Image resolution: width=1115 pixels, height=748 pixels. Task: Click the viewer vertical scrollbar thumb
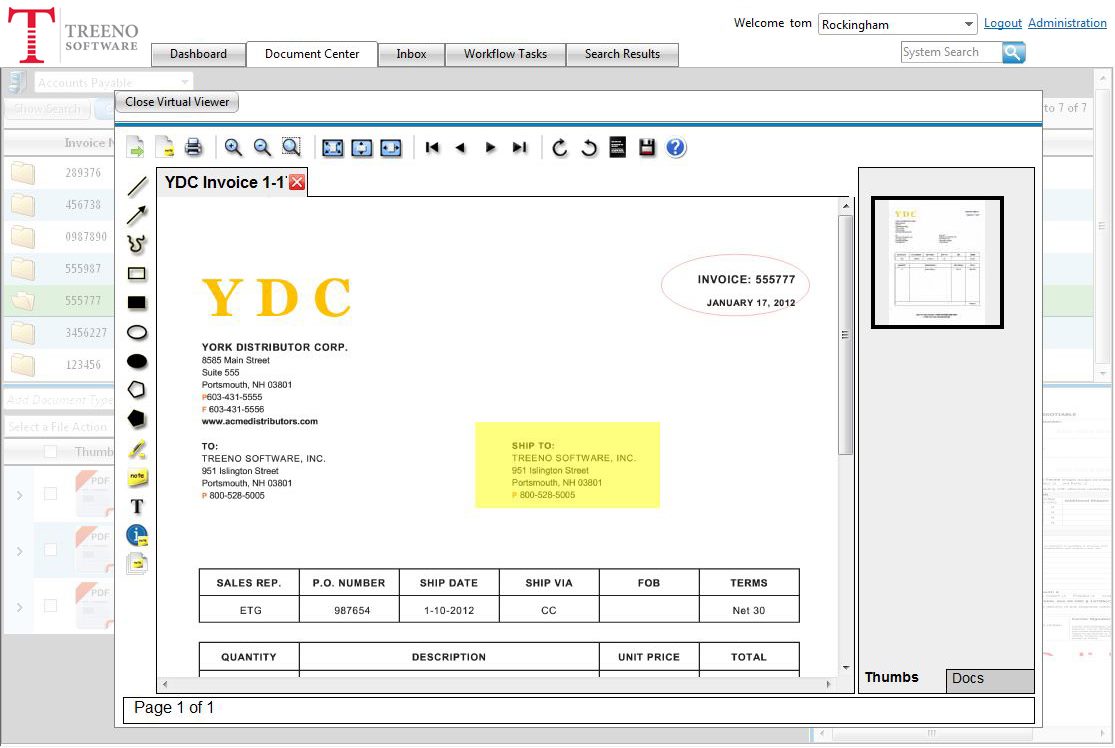click(x=845, y=334)
